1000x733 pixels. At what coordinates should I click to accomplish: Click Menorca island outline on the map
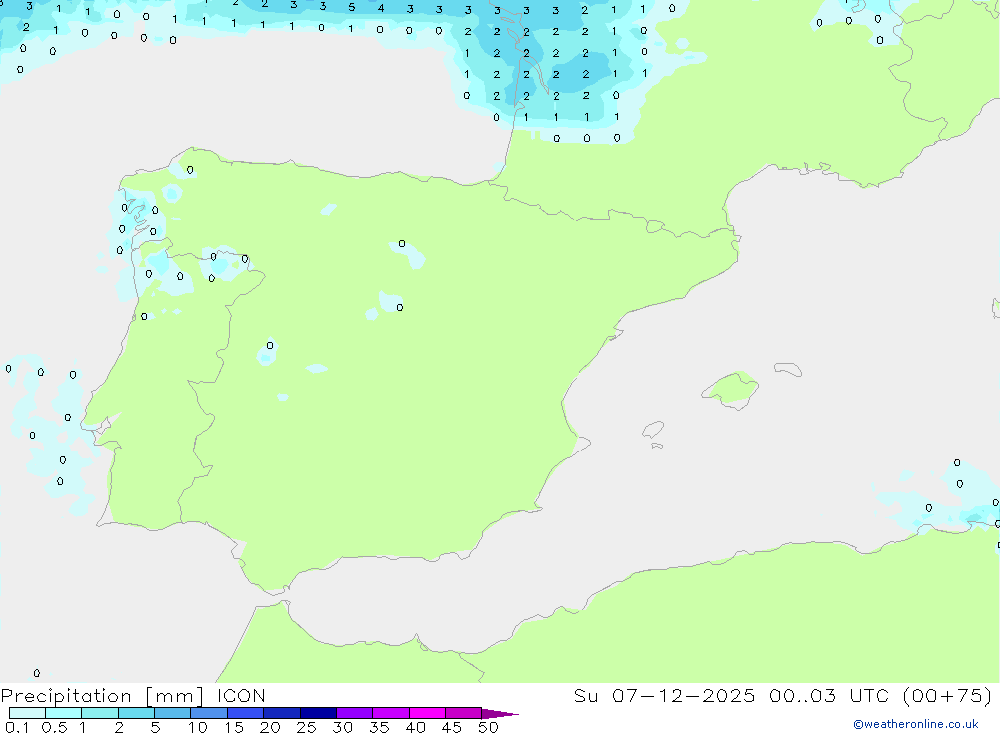pyautogui.click(x=788, y=369)
